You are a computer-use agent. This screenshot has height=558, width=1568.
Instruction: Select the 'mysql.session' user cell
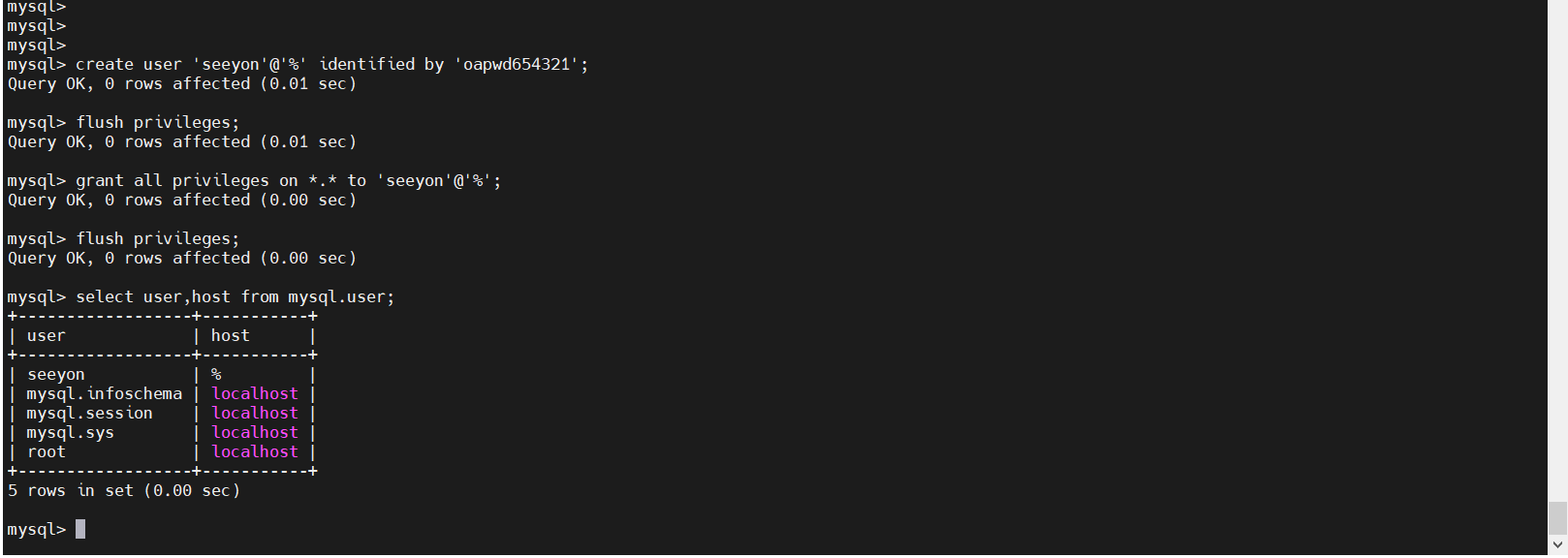point(89,414)
